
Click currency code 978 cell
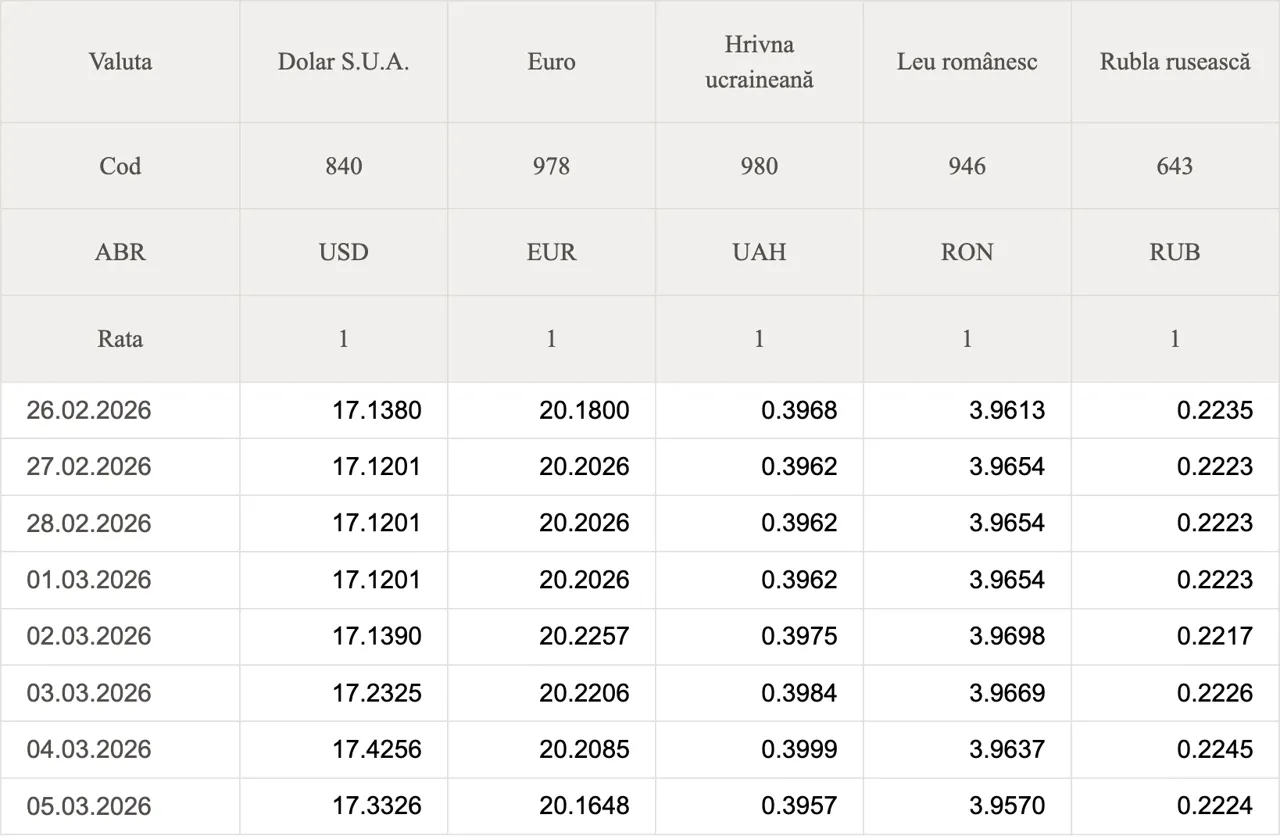(x=551, y=166)
